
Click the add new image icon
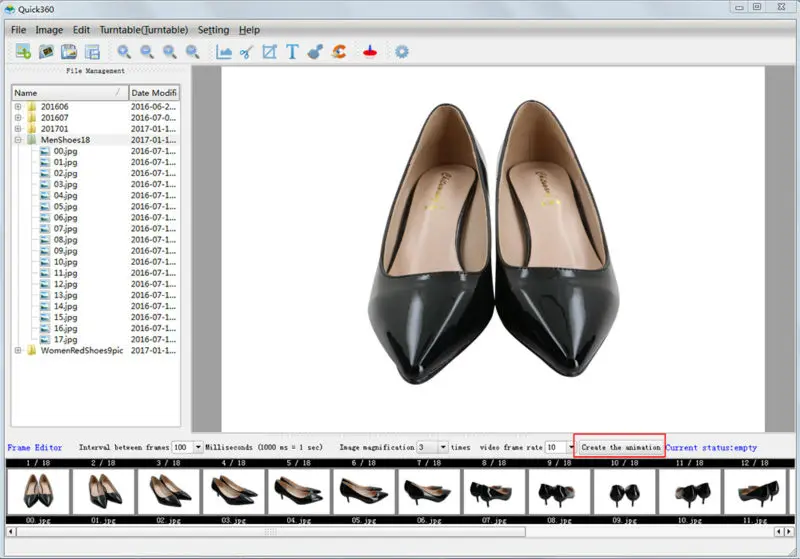point(22,52)
